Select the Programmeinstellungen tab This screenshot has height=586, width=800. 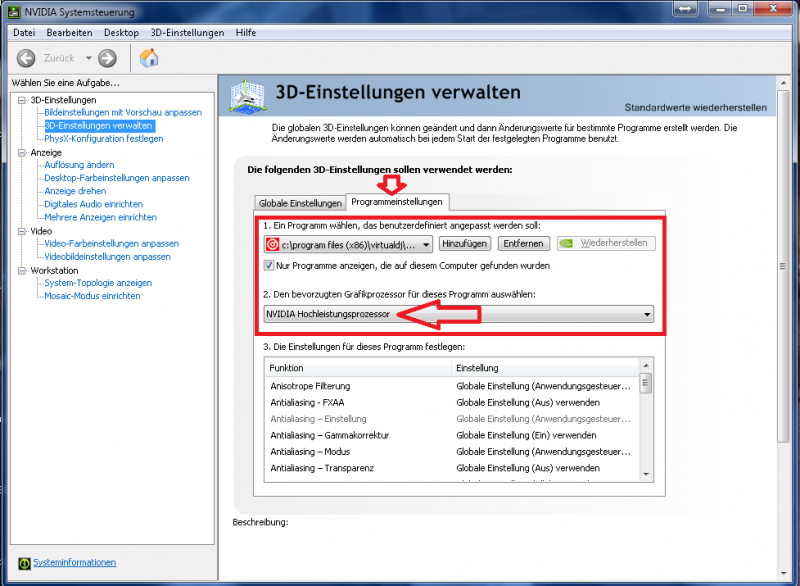click(x=397, y=202)
